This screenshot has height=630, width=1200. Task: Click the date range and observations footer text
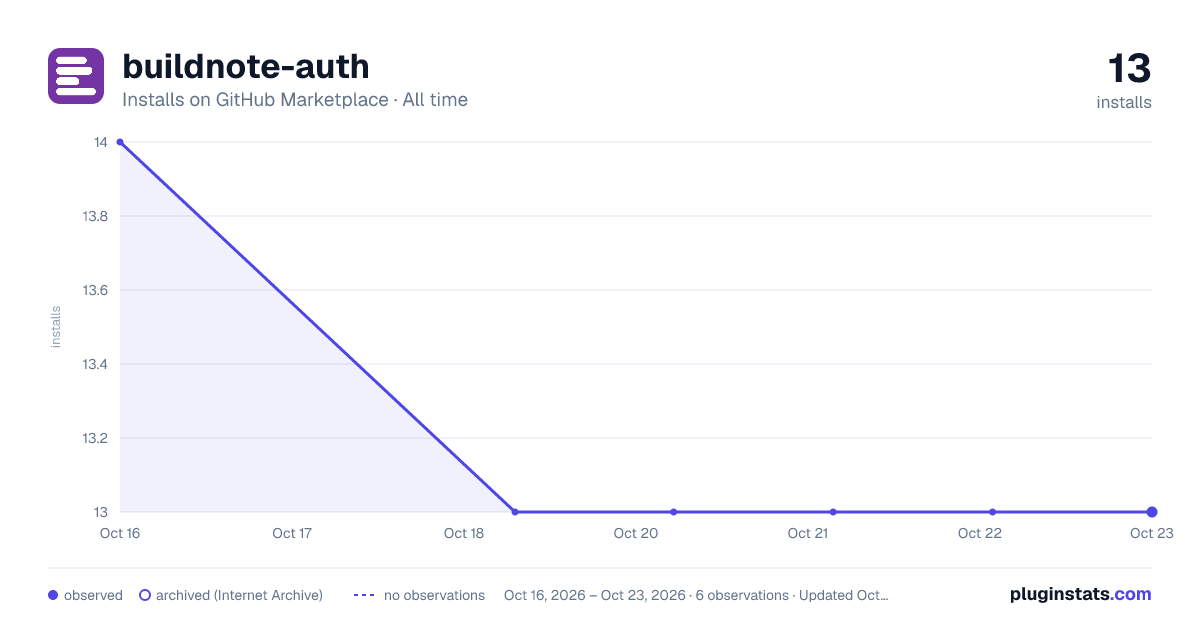[x=696, y=595]
